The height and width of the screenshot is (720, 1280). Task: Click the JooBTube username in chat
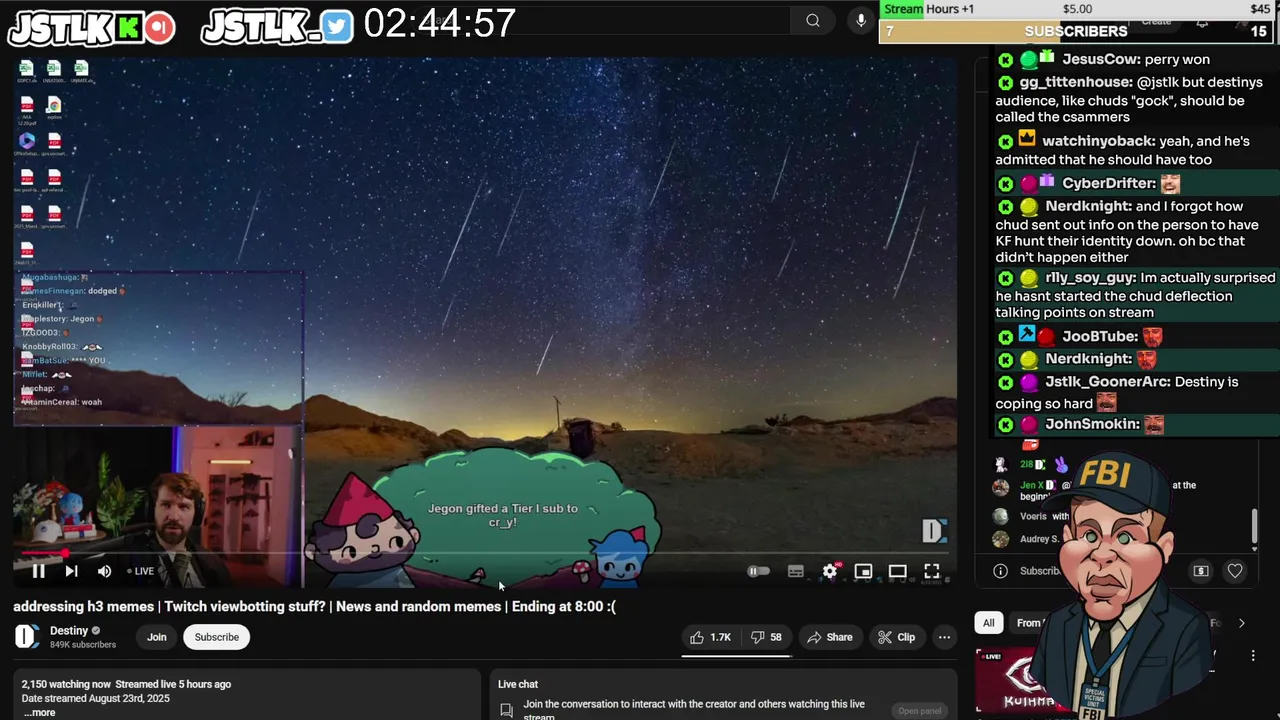tap(1100, 336)
